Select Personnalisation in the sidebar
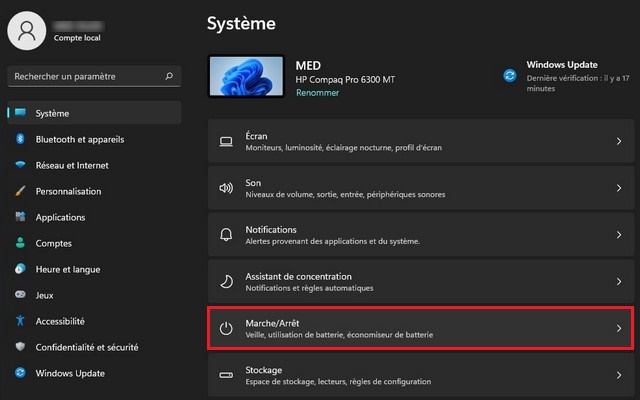640x400 pixels. (68, 191)
